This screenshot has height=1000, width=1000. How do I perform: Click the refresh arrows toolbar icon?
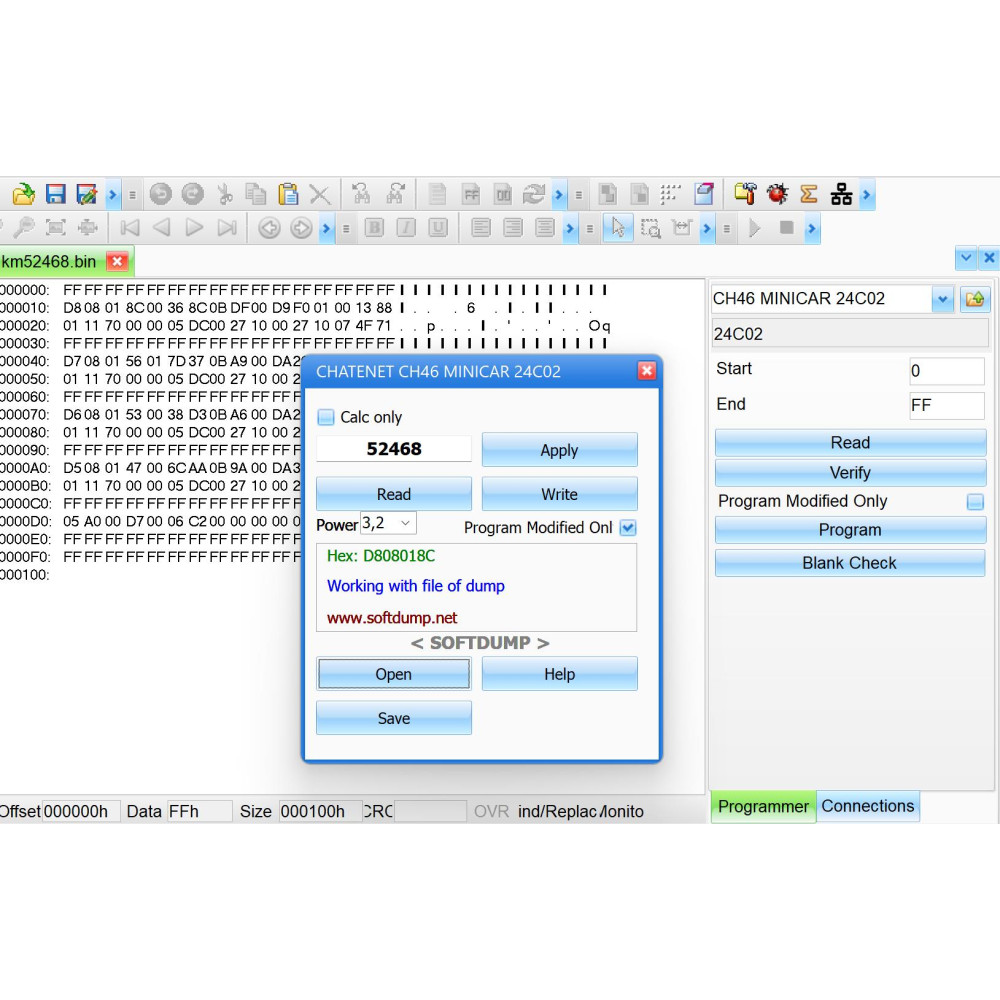tap(534, 194)
